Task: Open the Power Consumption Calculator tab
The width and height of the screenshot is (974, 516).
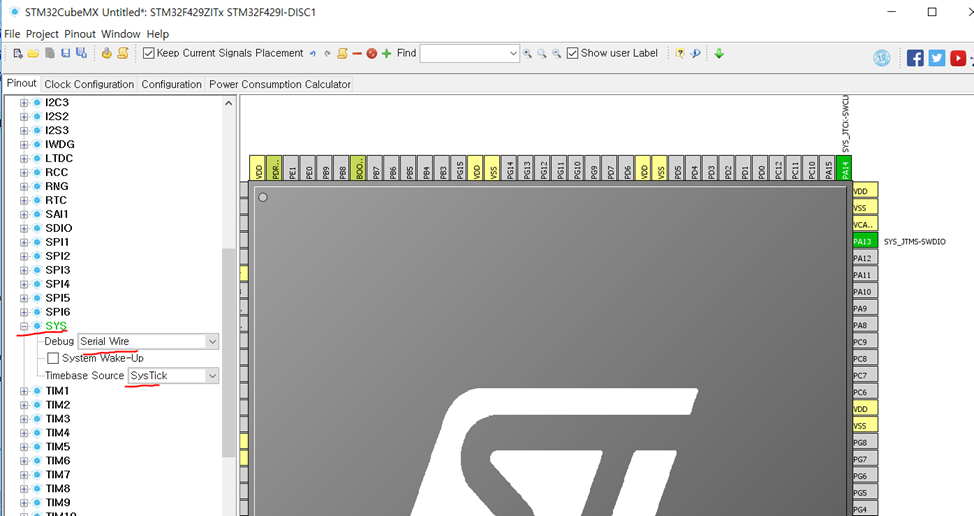Action: click(x=280, y=84)
